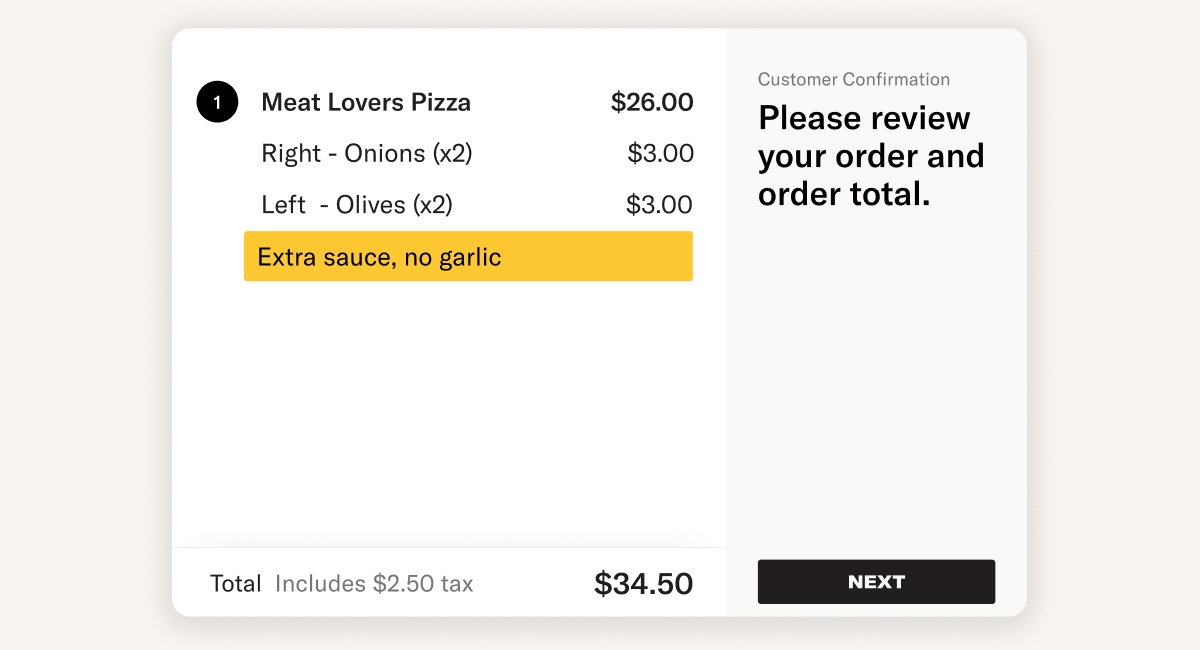Click the $3.00 price for Onions
Screen dimensions: 1200x650
tap(660, 154)
